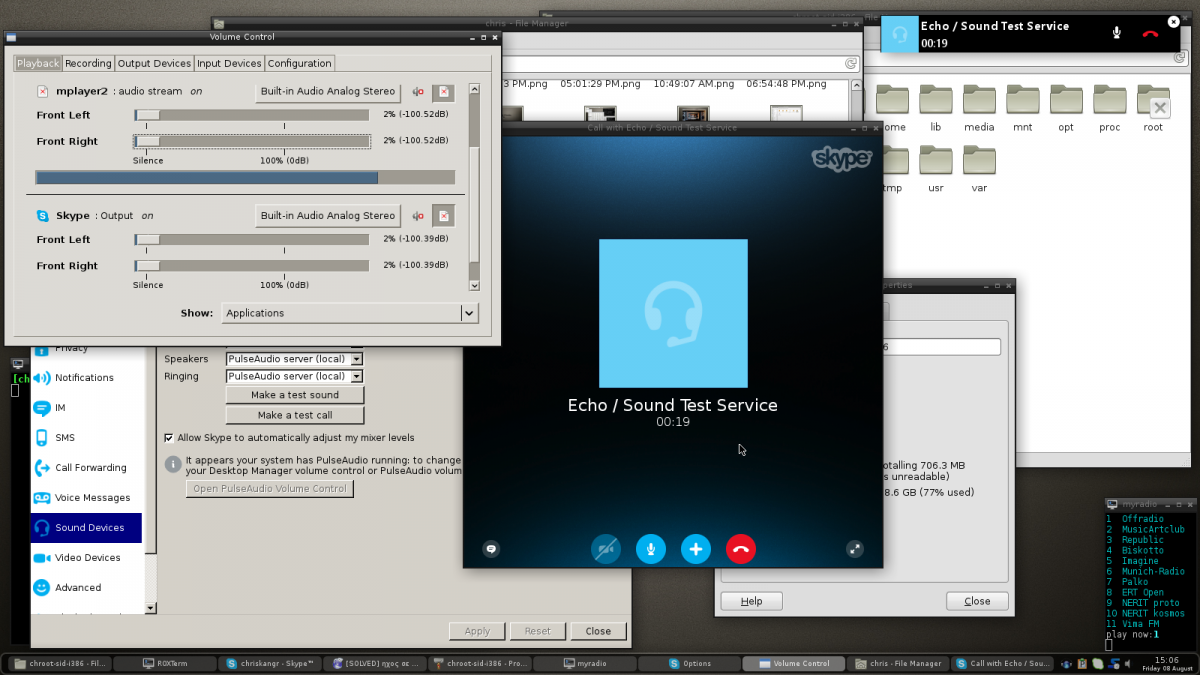Screen dimensions: 1200x675
Task: Toggle Allow Skype to adjust mixer levels
Action: tap(168, 437)
